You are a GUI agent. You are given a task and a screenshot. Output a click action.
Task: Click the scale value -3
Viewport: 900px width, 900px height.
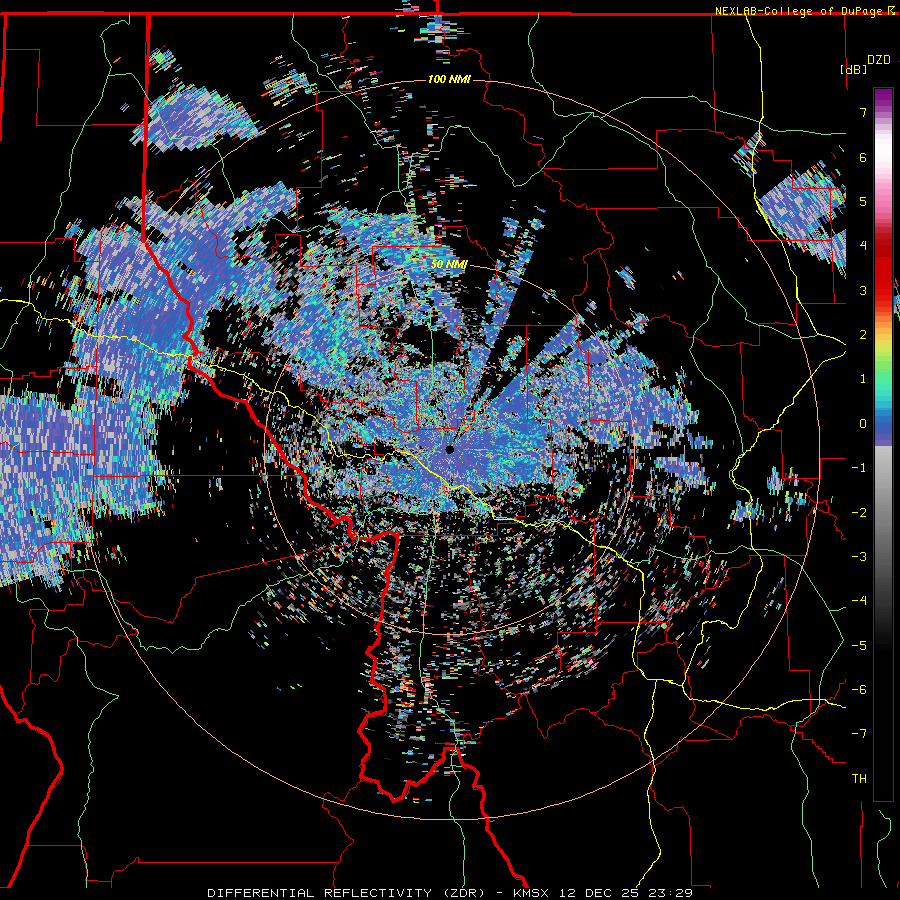click(x=859, y=557)
